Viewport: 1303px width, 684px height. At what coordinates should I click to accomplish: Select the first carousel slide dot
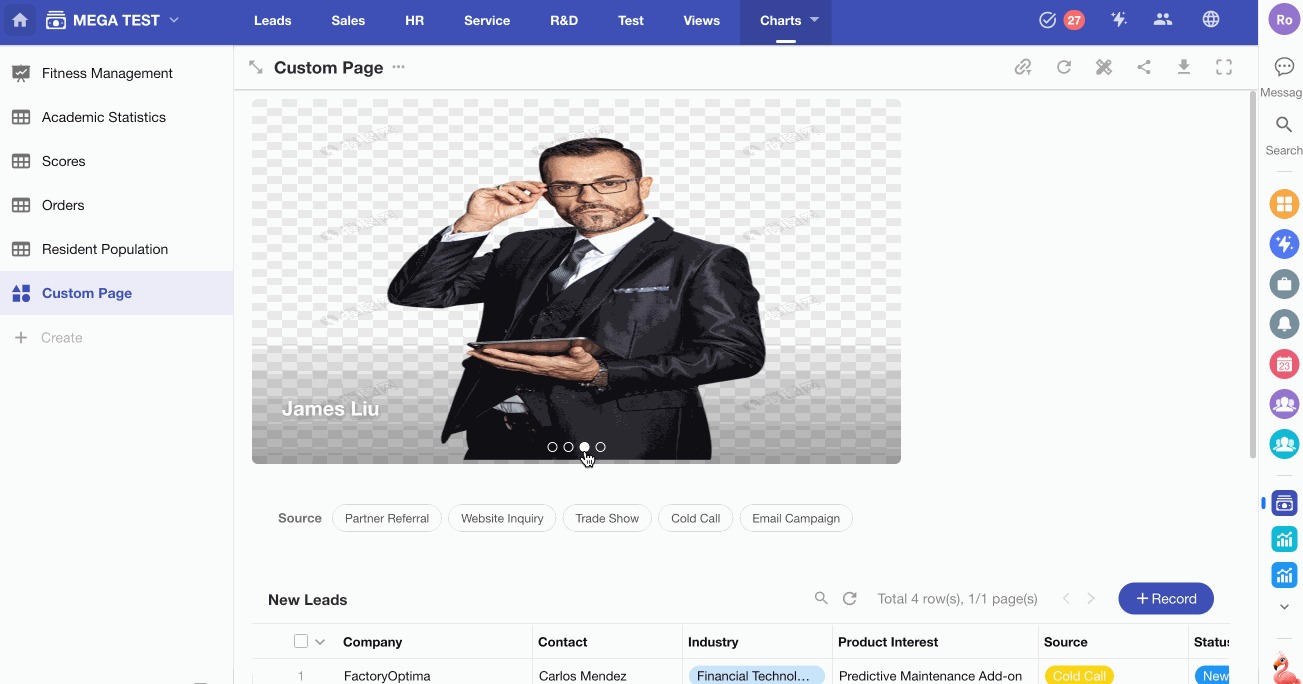pos(552,447)
